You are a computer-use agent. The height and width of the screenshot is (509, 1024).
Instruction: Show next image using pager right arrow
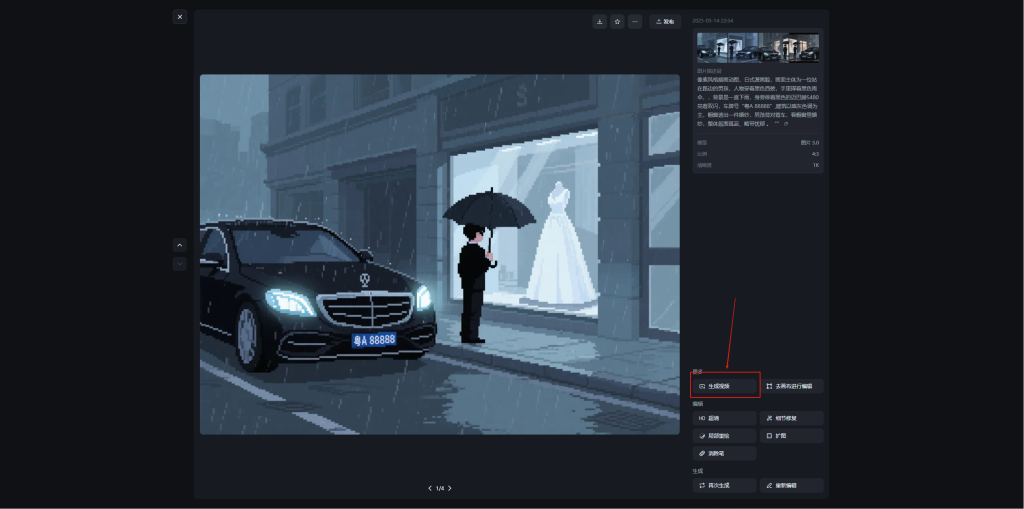pyautogui.click(x=450, y=488)
